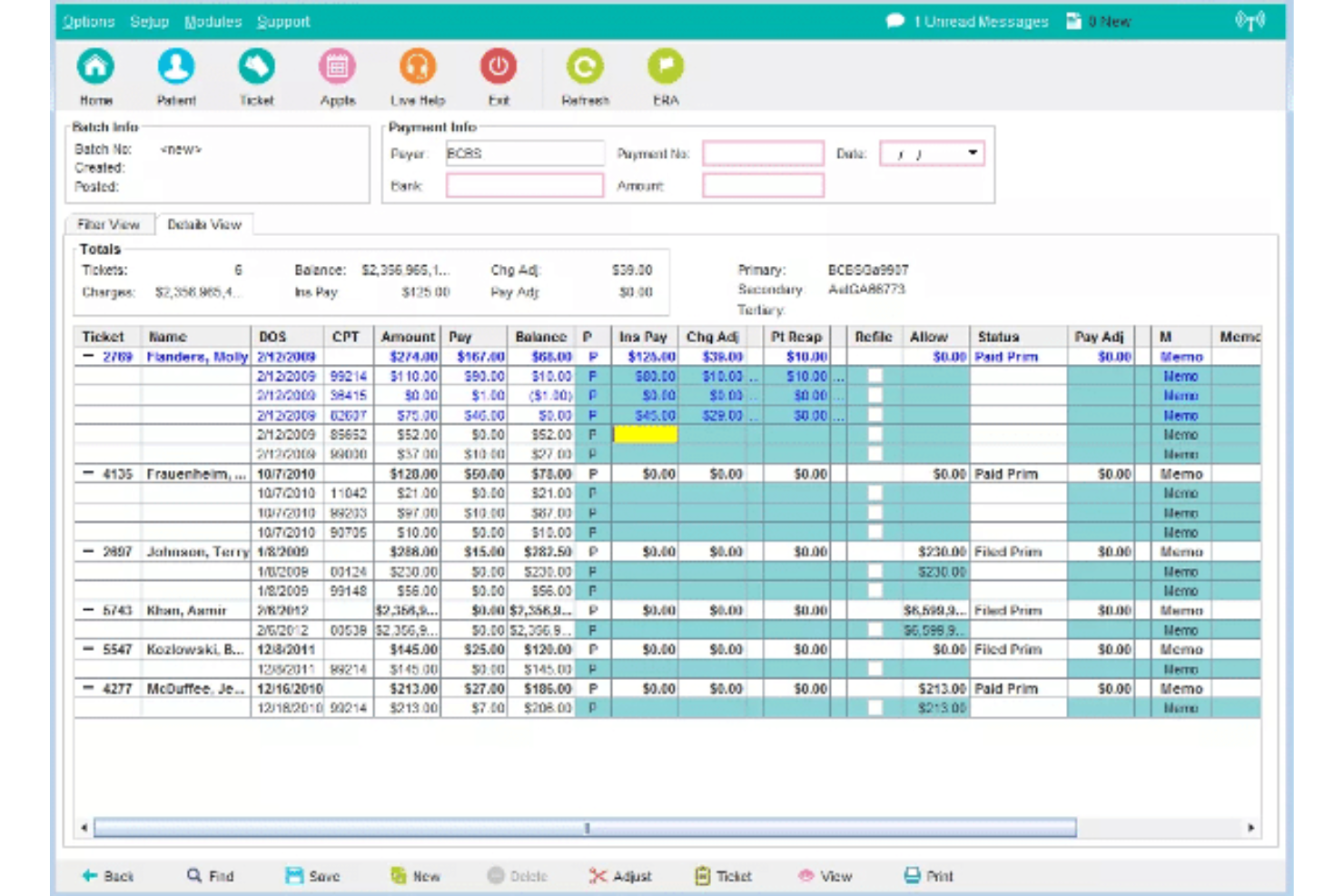
Task: Click the Flanders, Molly name link
Action: 197,357
